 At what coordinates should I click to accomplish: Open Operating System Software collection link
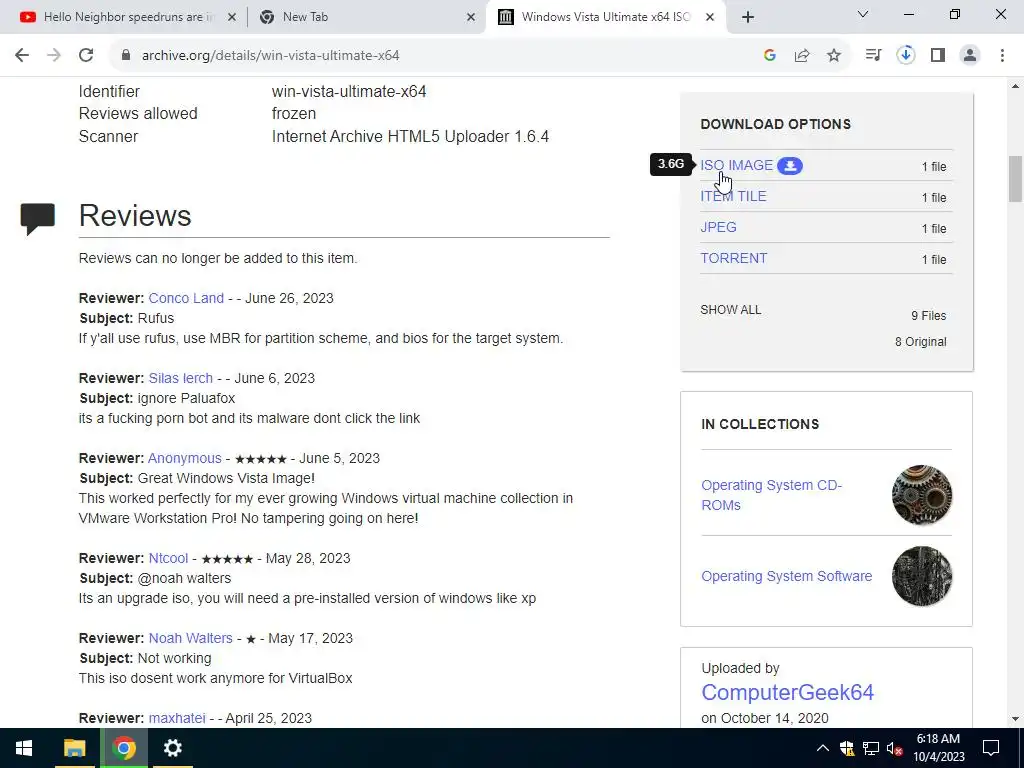coord(787,576)
